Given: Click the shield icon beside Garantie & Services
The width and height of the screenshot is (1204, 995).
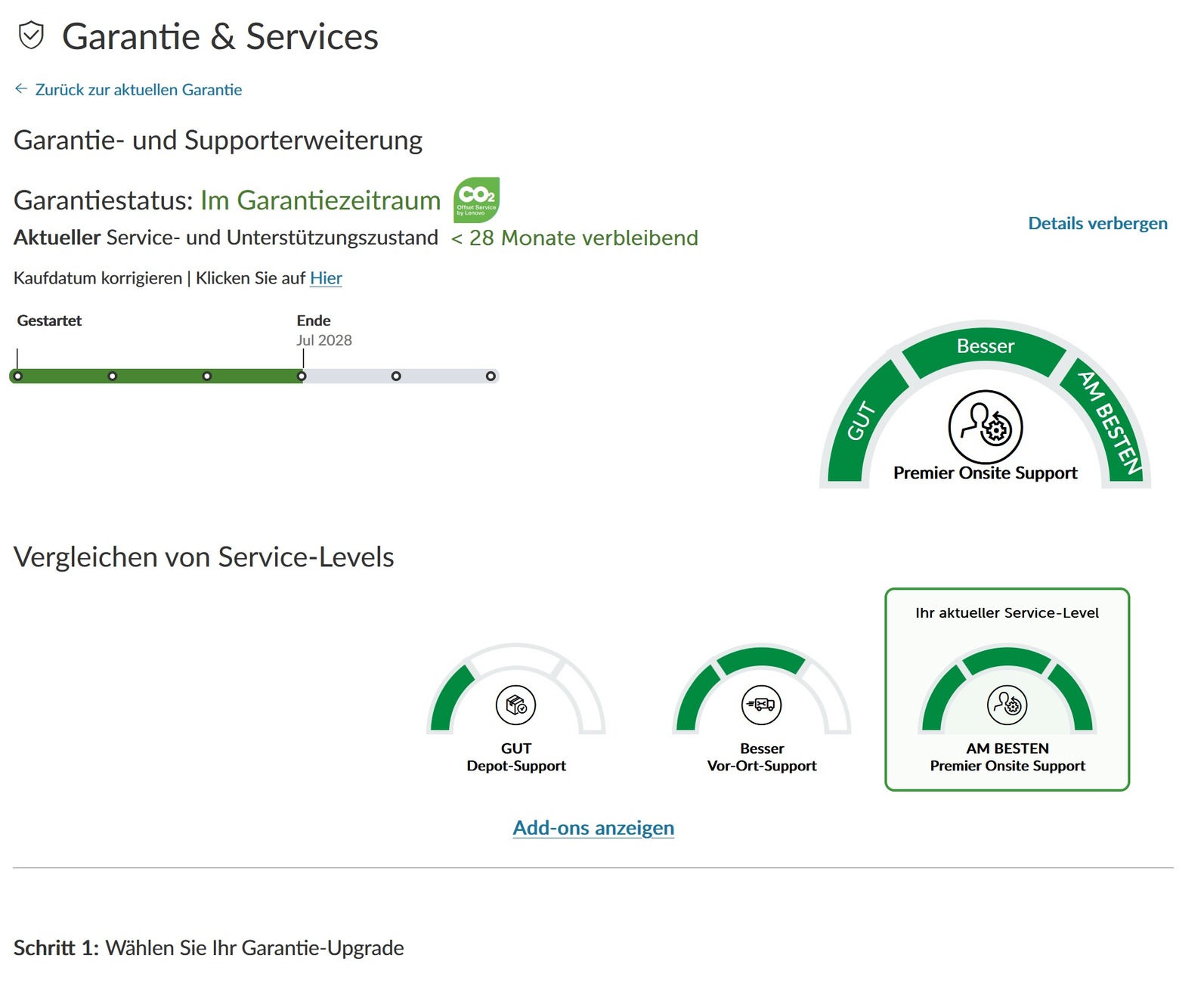Looking at the screenshot, I should (x=31, y=36).
